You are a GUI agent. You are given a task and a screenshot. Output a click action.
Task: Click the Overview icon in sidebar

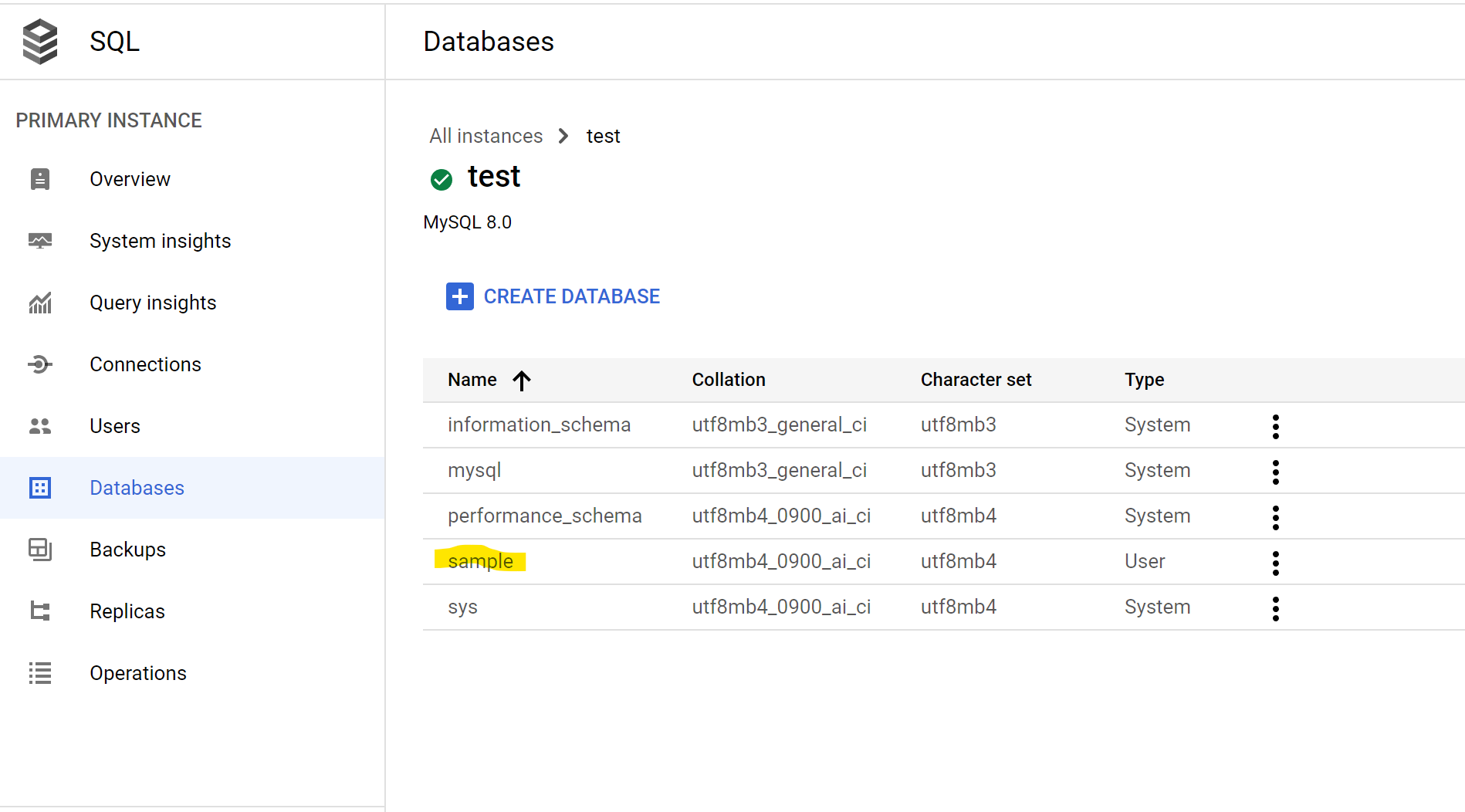40,179
